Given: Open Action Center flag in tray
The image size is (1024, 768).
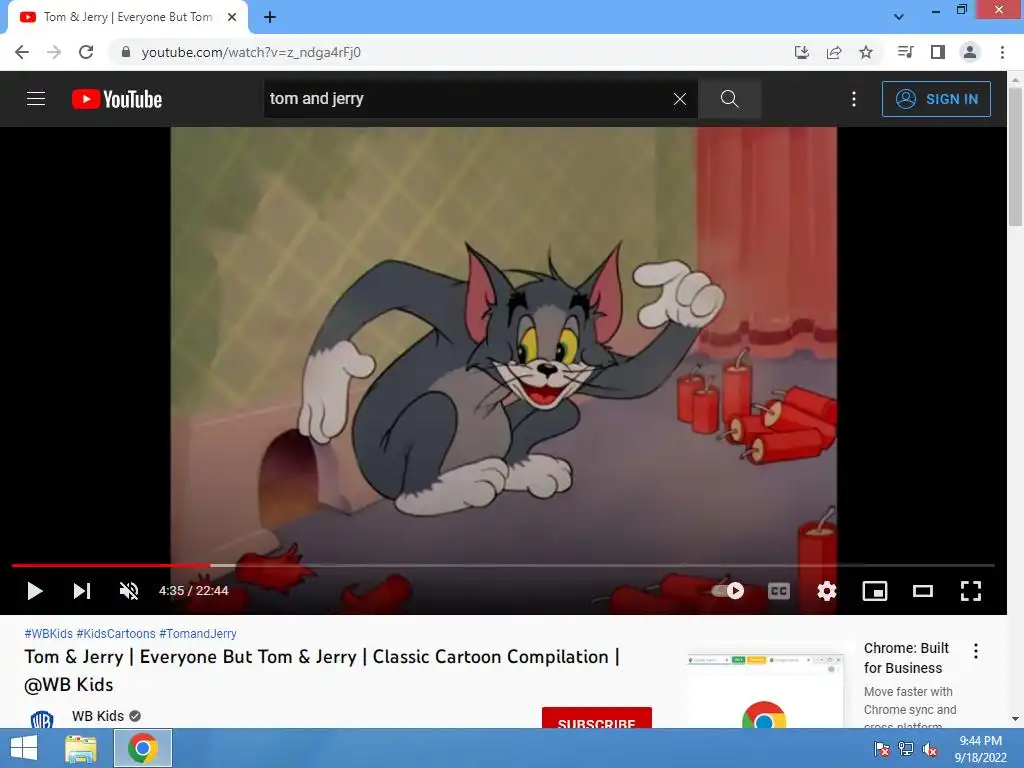Looking at the screenshot, I should point(881,749).
